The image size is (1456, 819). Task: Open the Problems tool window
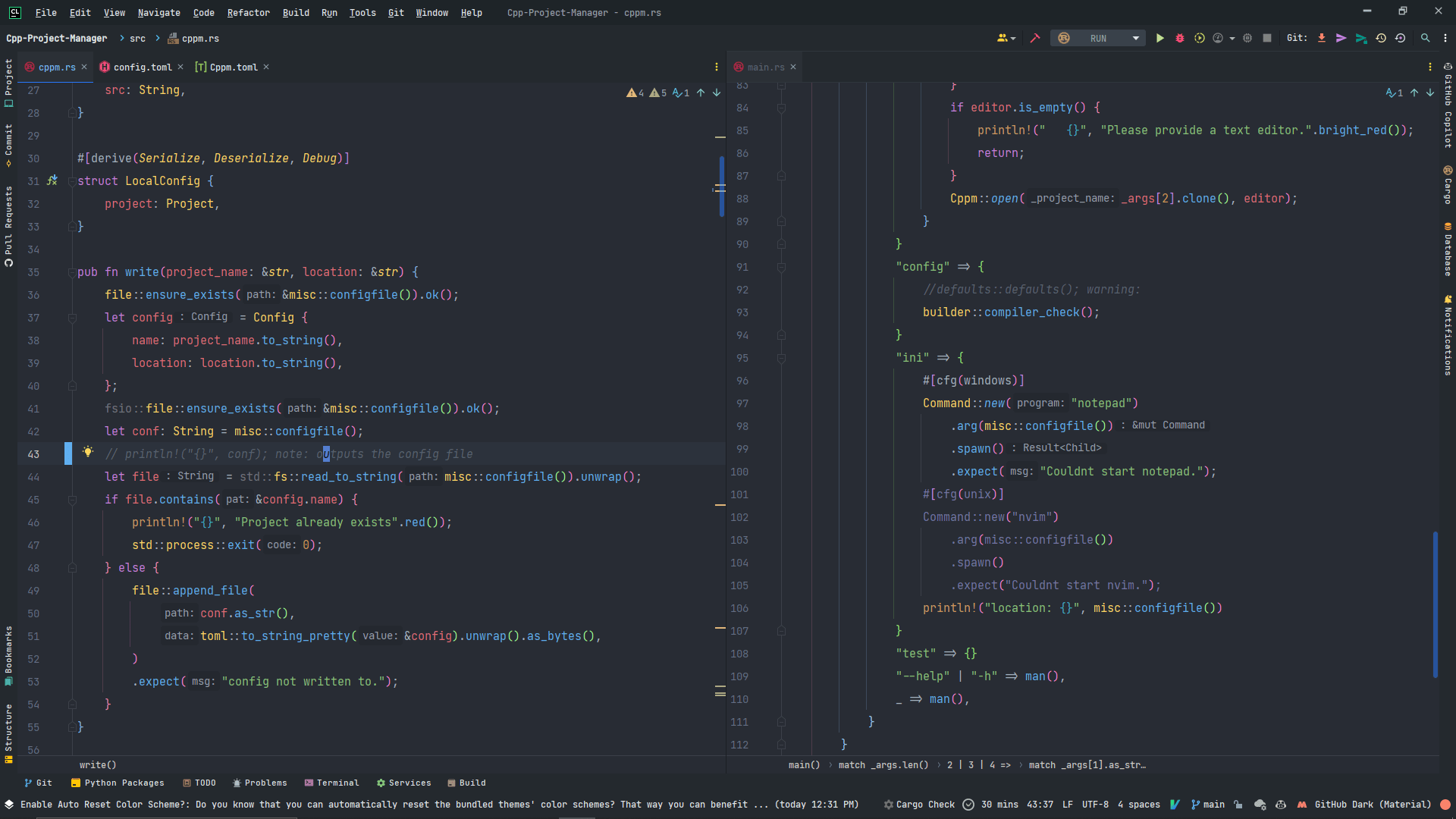(x=260, y=783)
